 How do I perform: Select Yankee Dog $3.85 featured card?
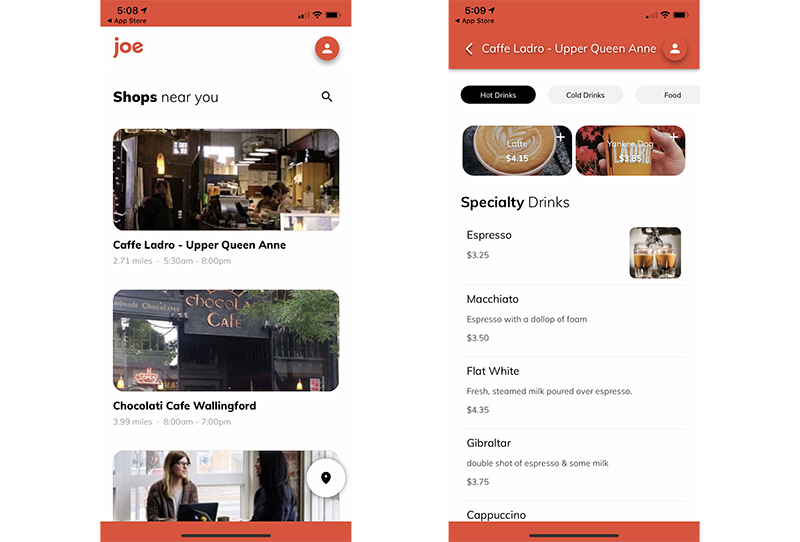(631, 151)
